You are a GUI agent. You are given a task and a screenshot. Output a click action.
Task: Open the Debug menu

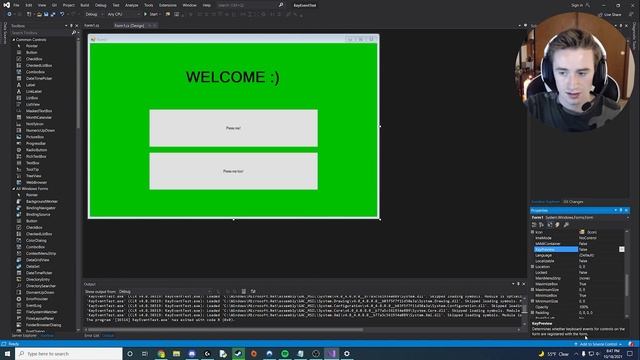coord(100,5)
